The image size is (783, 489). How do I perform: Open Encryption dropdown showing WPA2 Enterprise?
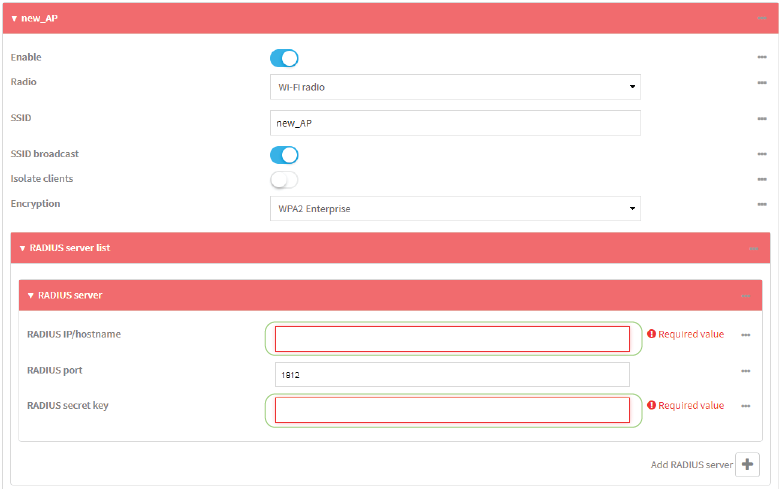[x=455, y=208]
